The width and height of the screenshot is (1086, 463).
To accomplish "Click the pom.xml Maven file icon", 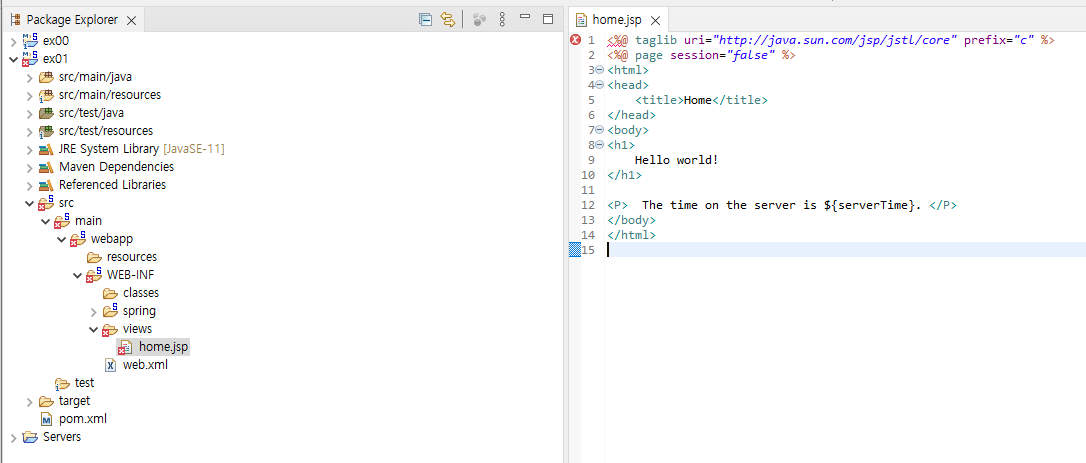I will click(46, 419).
